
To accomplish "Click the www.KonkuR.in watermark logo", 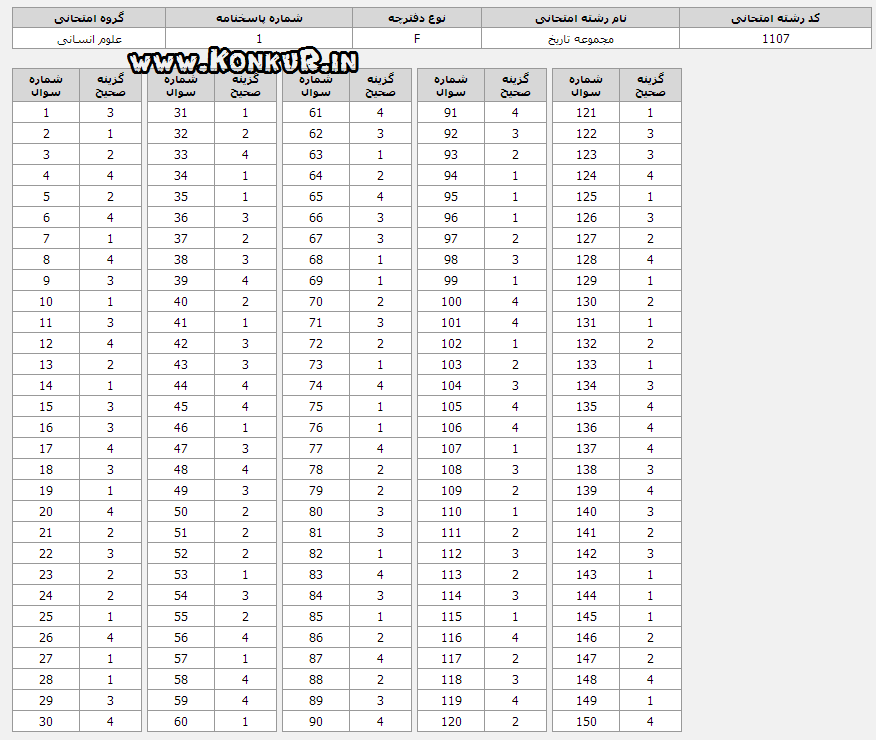I will 243,60.
